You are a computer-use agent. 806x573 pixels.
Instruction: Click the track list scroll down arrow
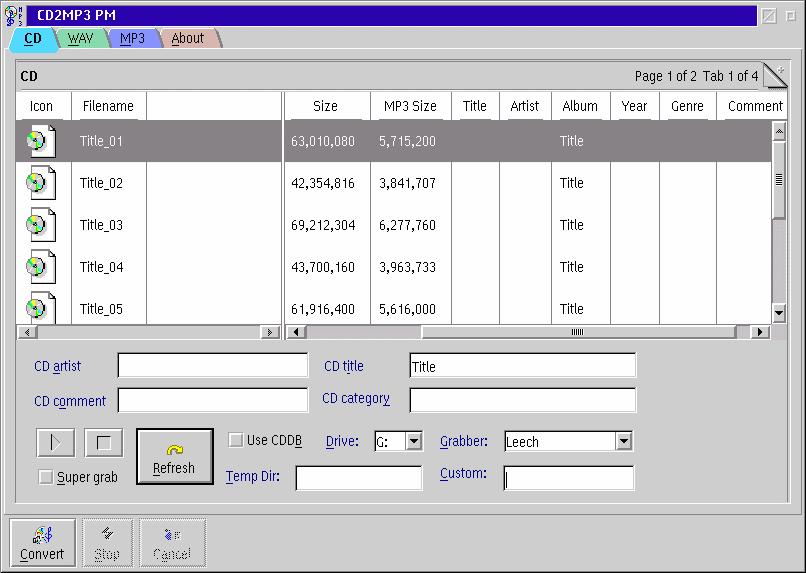pos(779,312)
